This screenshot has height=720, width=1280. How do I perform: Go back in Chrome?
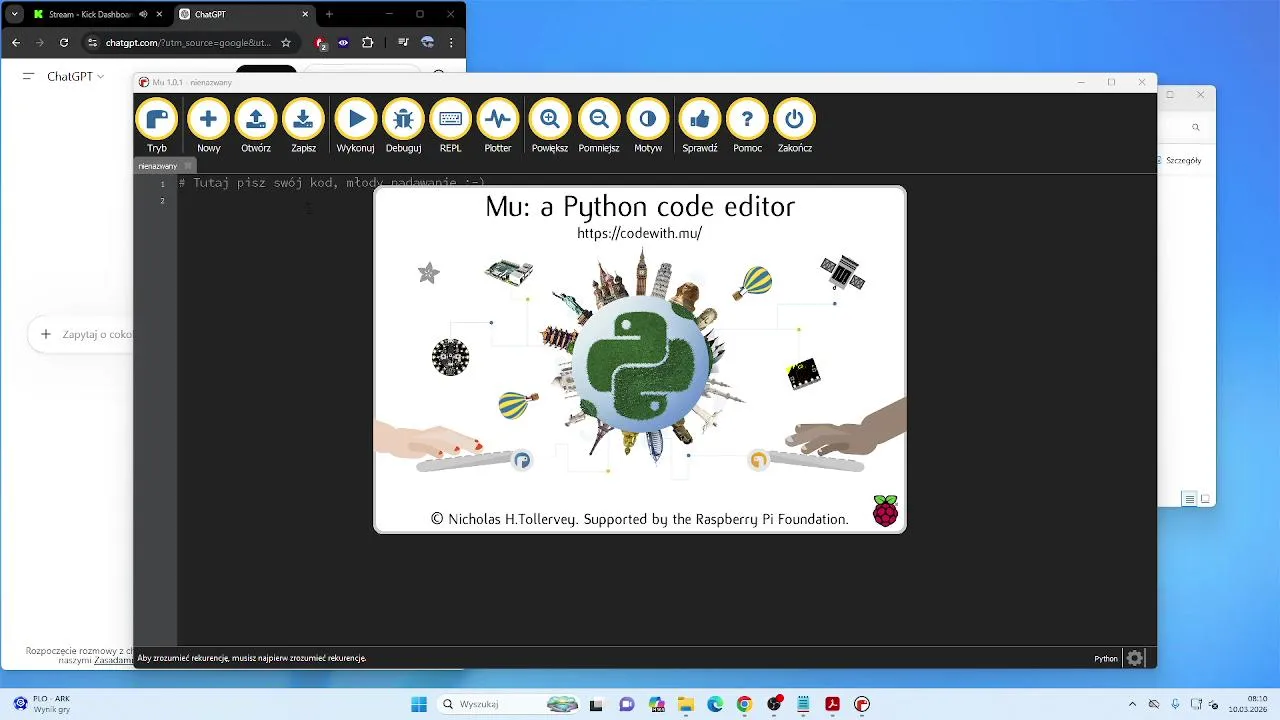click(x=15, y=43)
